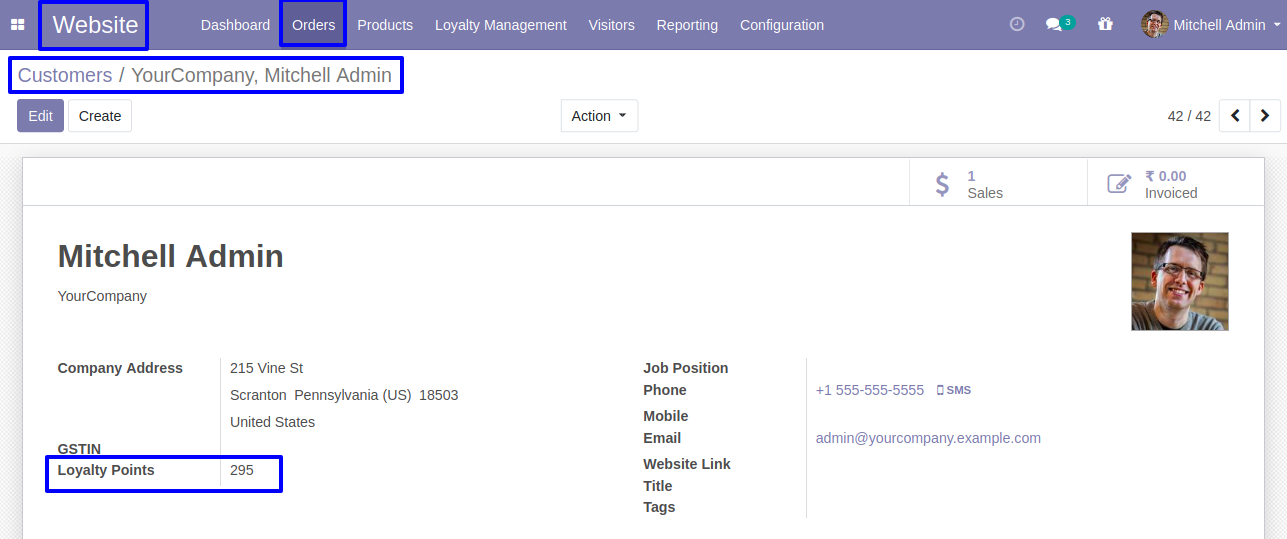1287x539 pixels.
Task: Click the Mitchell Admin avatar in navbar
Action: (1154, 25)
